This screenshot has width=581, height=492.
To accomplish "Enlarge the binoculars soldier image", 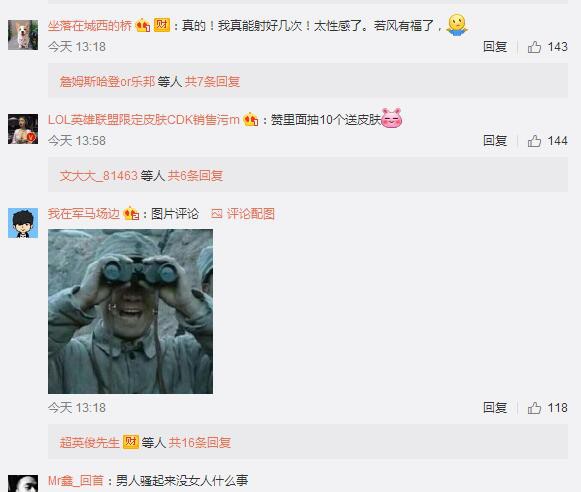I will [x=130, y=311].
